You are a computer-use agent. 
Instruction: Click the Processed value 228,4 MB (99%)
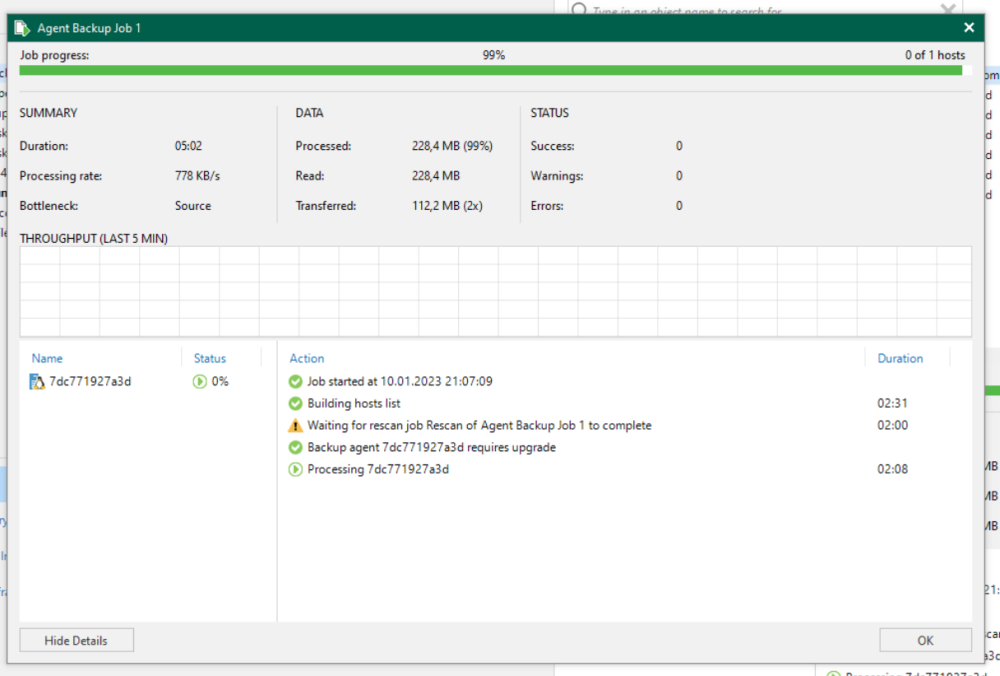[x=452, y=146]
